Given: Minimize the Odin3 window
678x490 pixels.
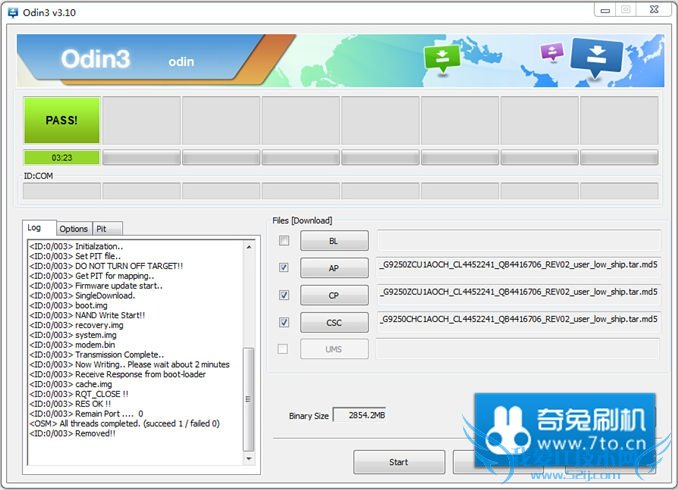Looking at the screenshot, I should coord(605,10).
